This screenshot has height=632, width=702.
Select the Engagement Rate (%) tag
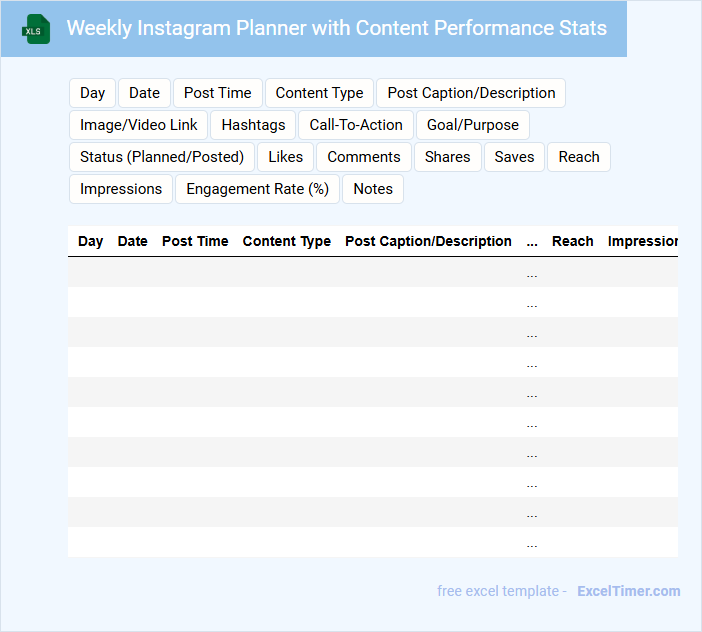(257, 189)
